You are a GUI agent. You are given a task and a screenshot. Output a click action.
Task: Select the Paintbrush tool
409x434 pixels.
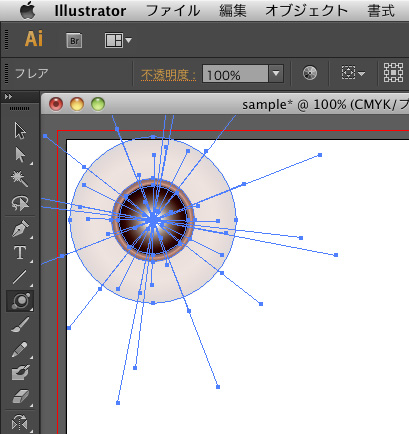[x=20, y=325]
